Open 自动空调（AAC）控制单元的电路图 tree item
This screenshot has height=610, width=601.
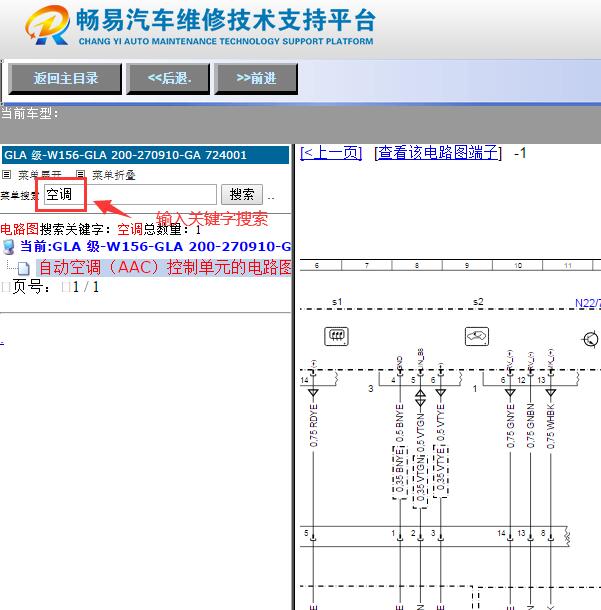click(165, 268)
